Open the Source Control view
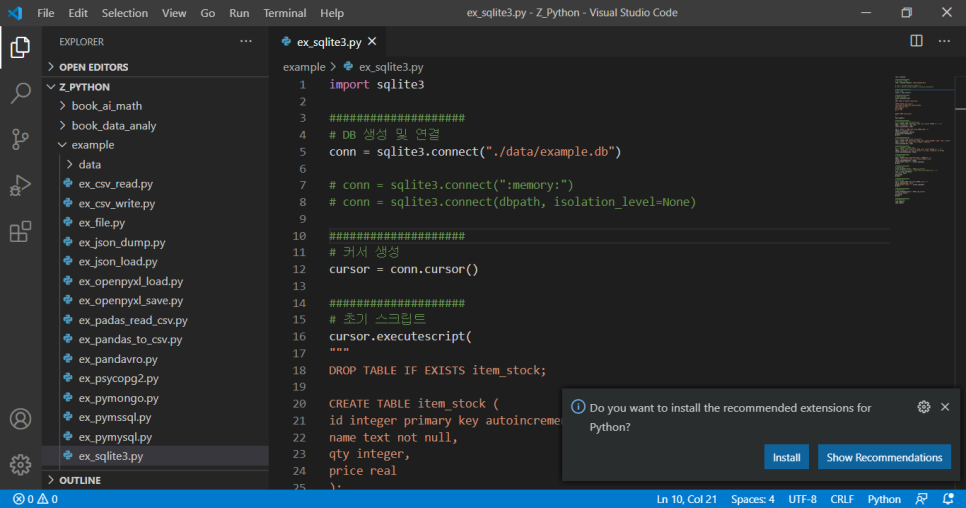 pos(20,139)
